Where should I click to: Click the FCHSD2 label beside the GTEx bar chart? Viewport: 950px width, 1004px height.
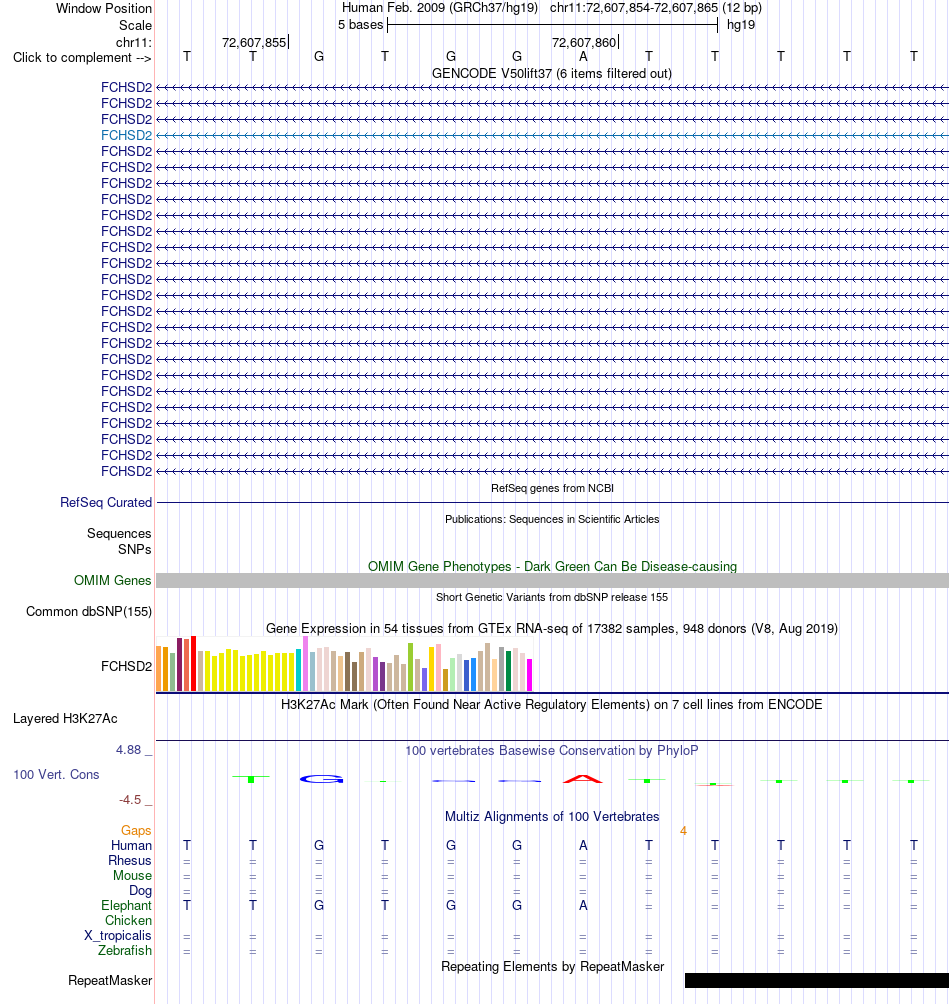[126, 667]
